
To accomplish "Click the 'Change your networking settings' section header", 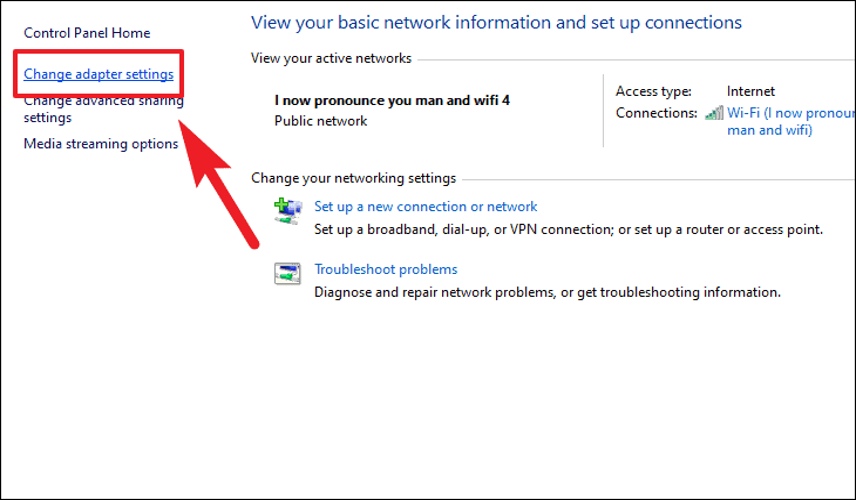I will [354, 178].
